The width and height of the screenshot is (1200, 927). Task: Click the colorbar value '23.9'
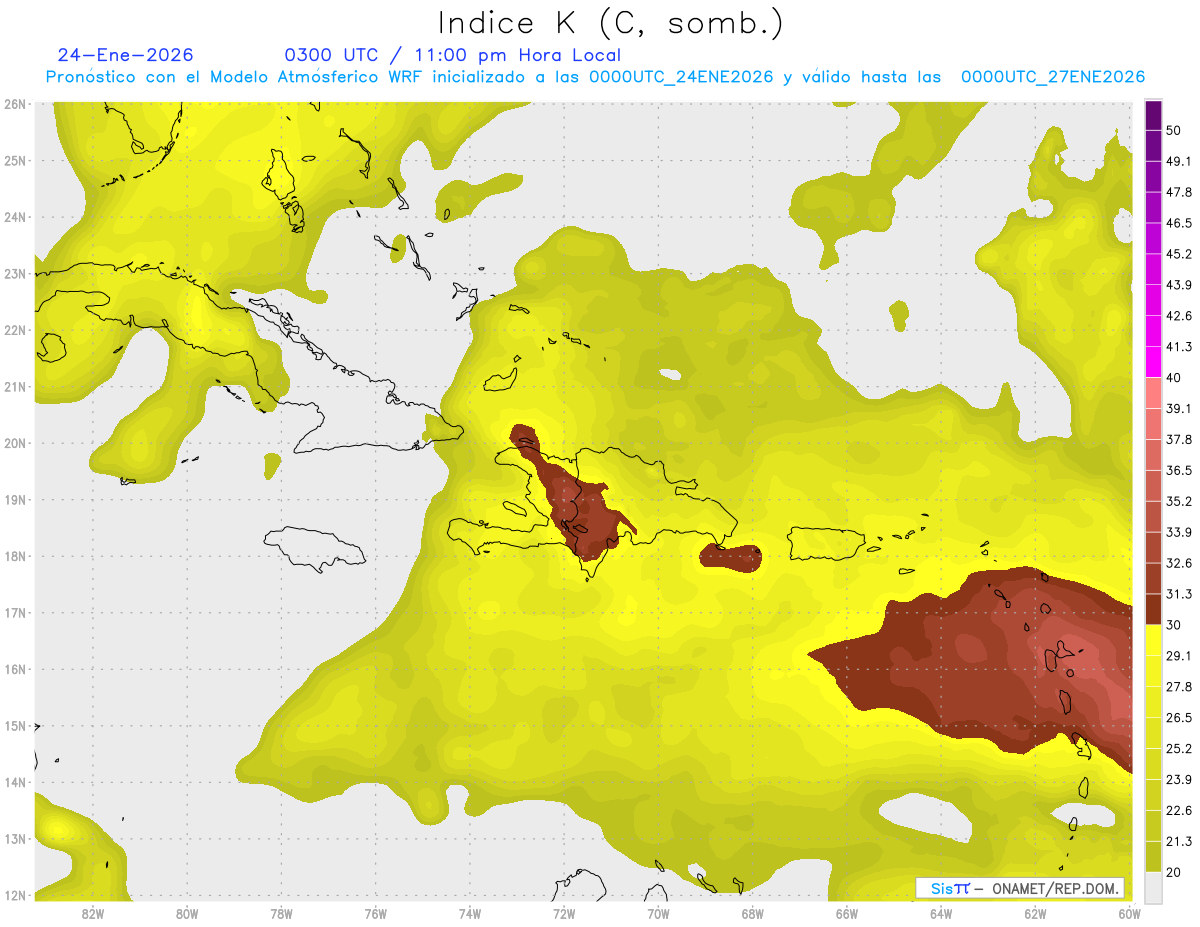coord(1178,779)
